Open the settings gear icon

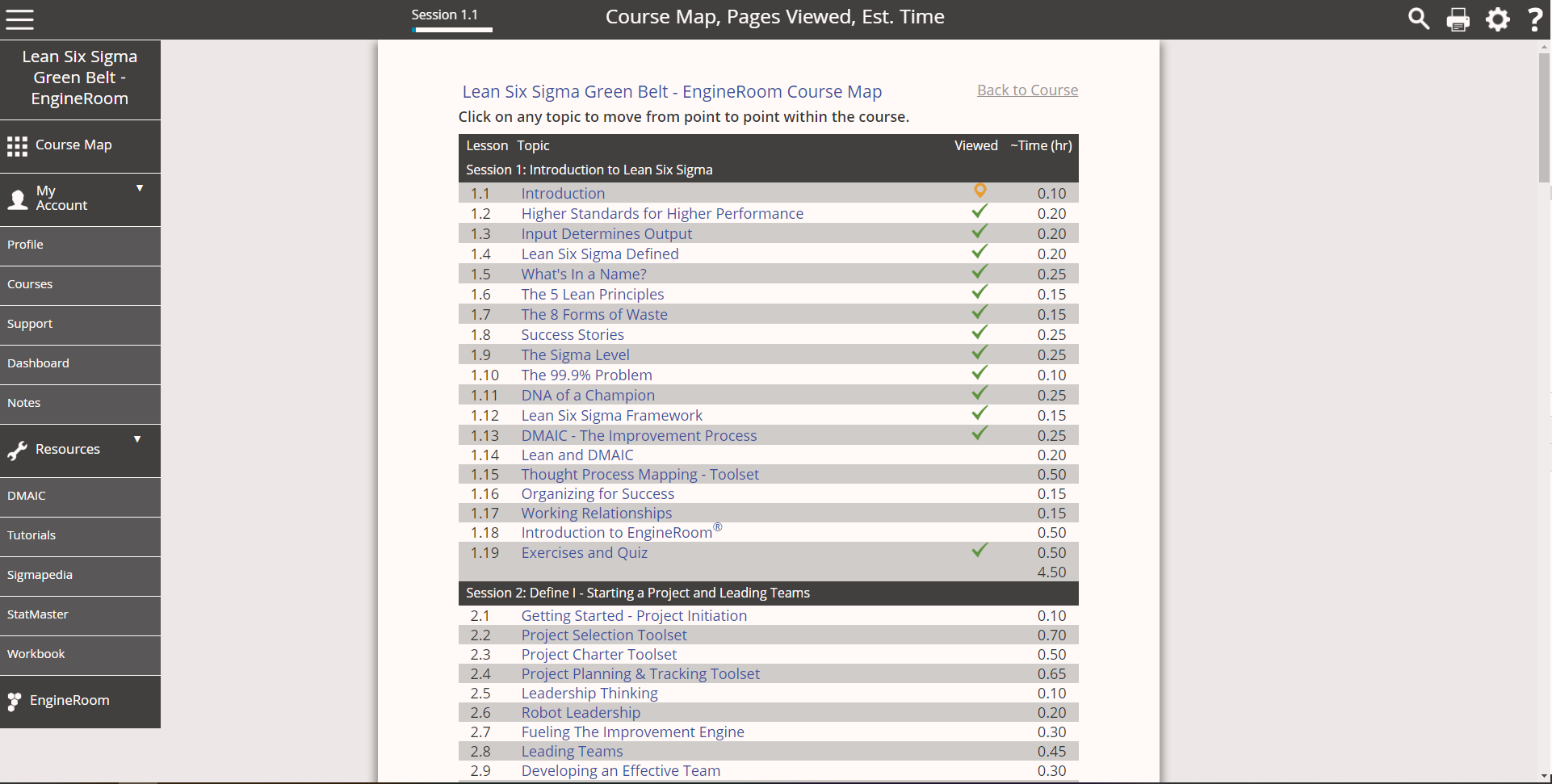[x=1498, y=19]
